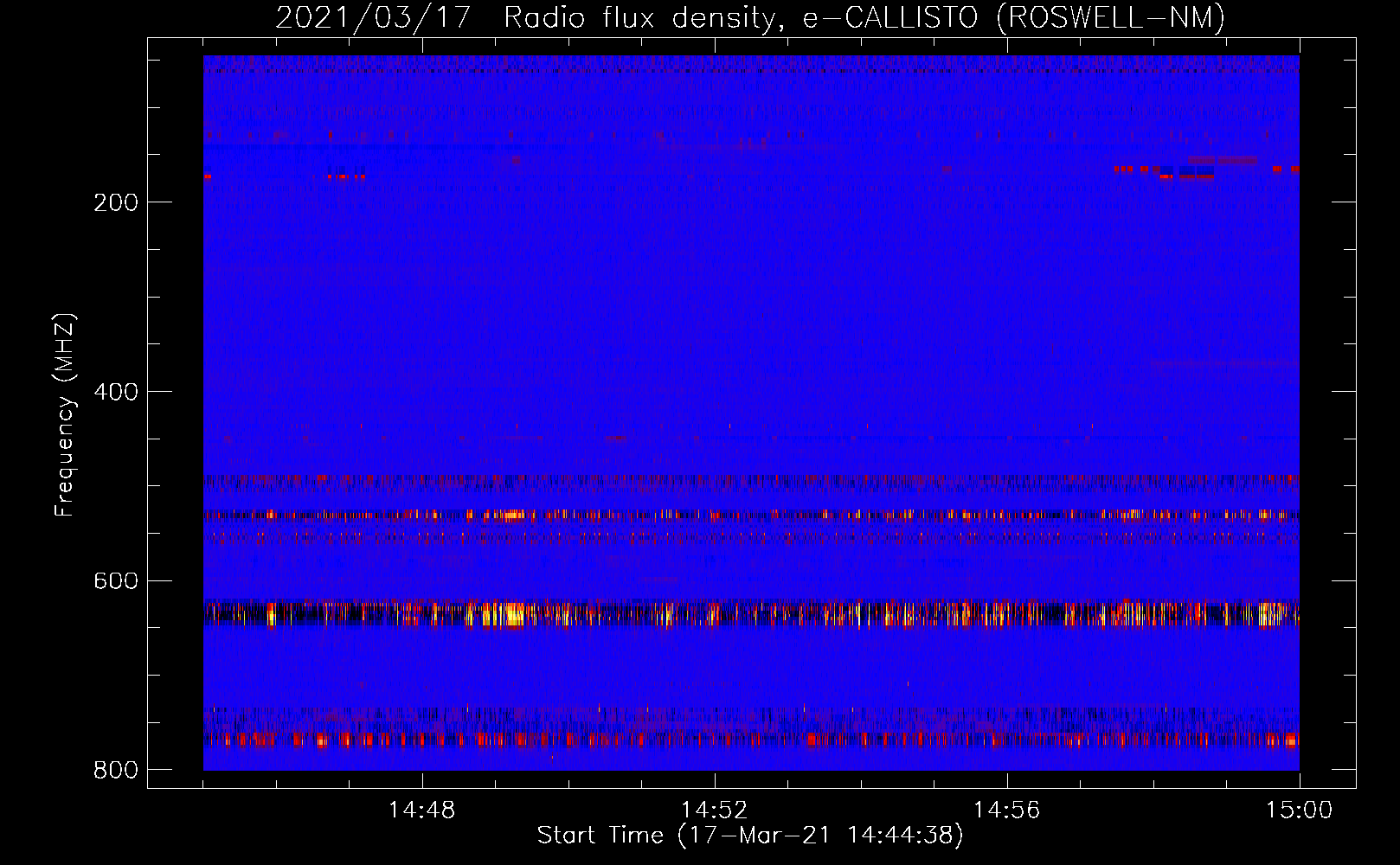
Task: Click the '200' frequency axis label
Action: click(x=116, y=203)
